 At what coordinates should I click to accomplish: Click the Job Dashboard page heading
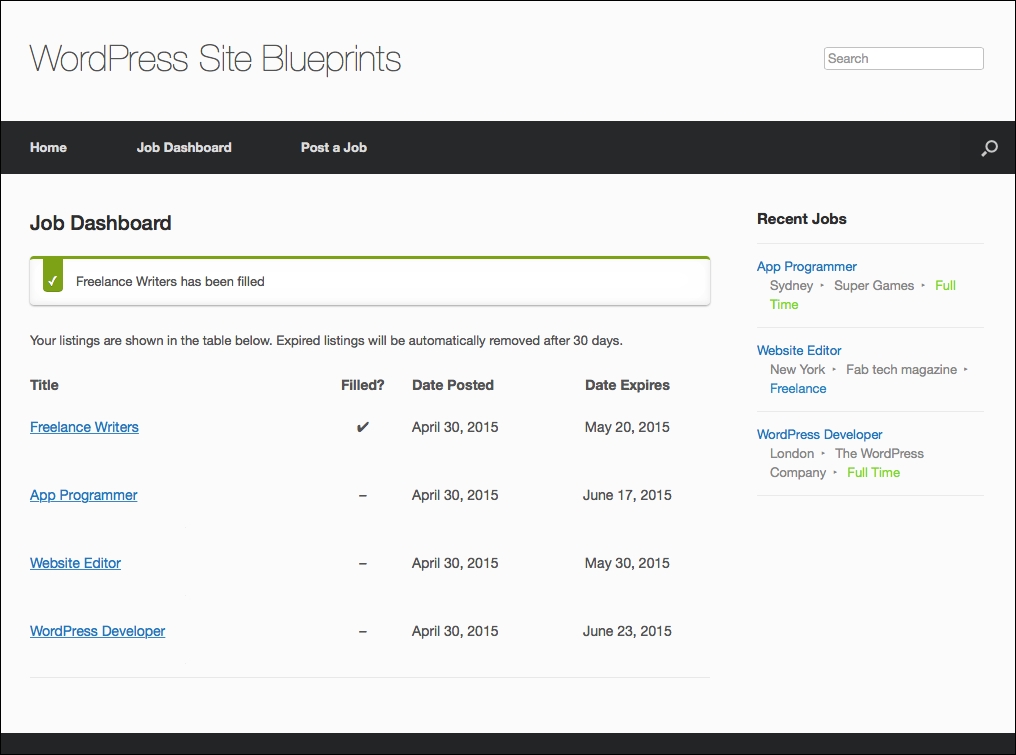[x=100, y=223]
